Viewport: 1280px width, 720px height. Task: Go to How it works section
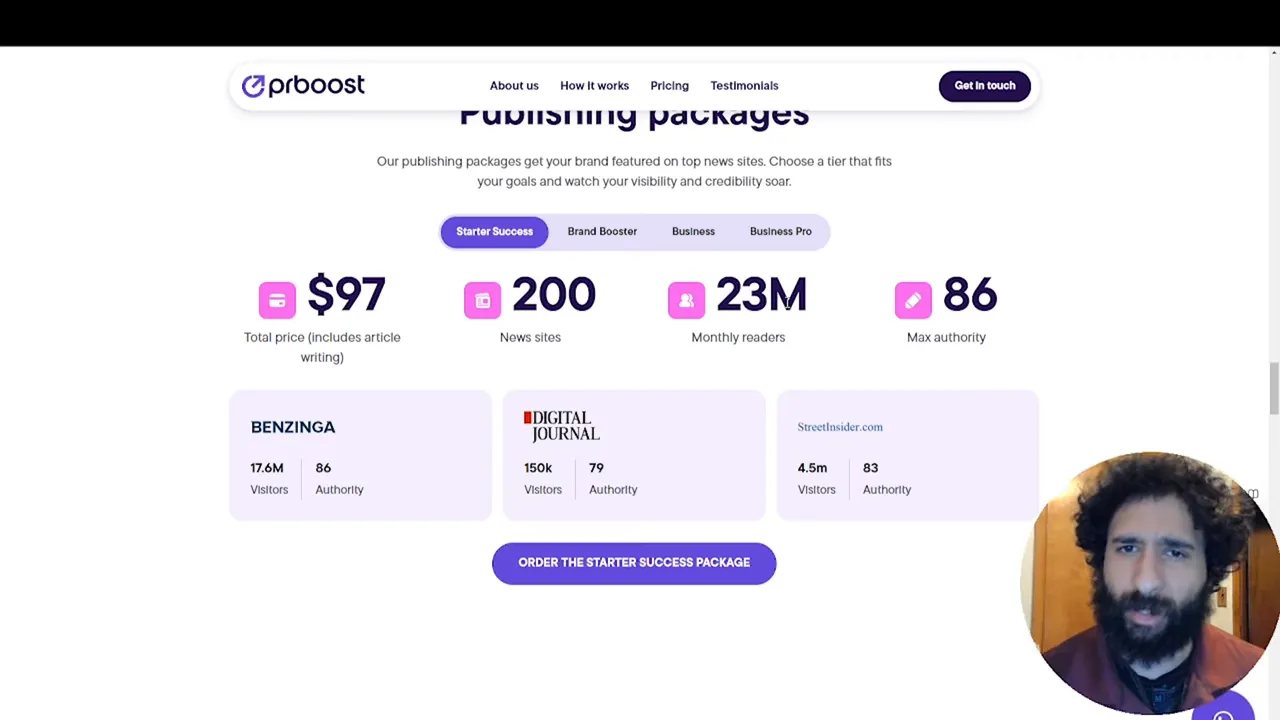(594, 86)
